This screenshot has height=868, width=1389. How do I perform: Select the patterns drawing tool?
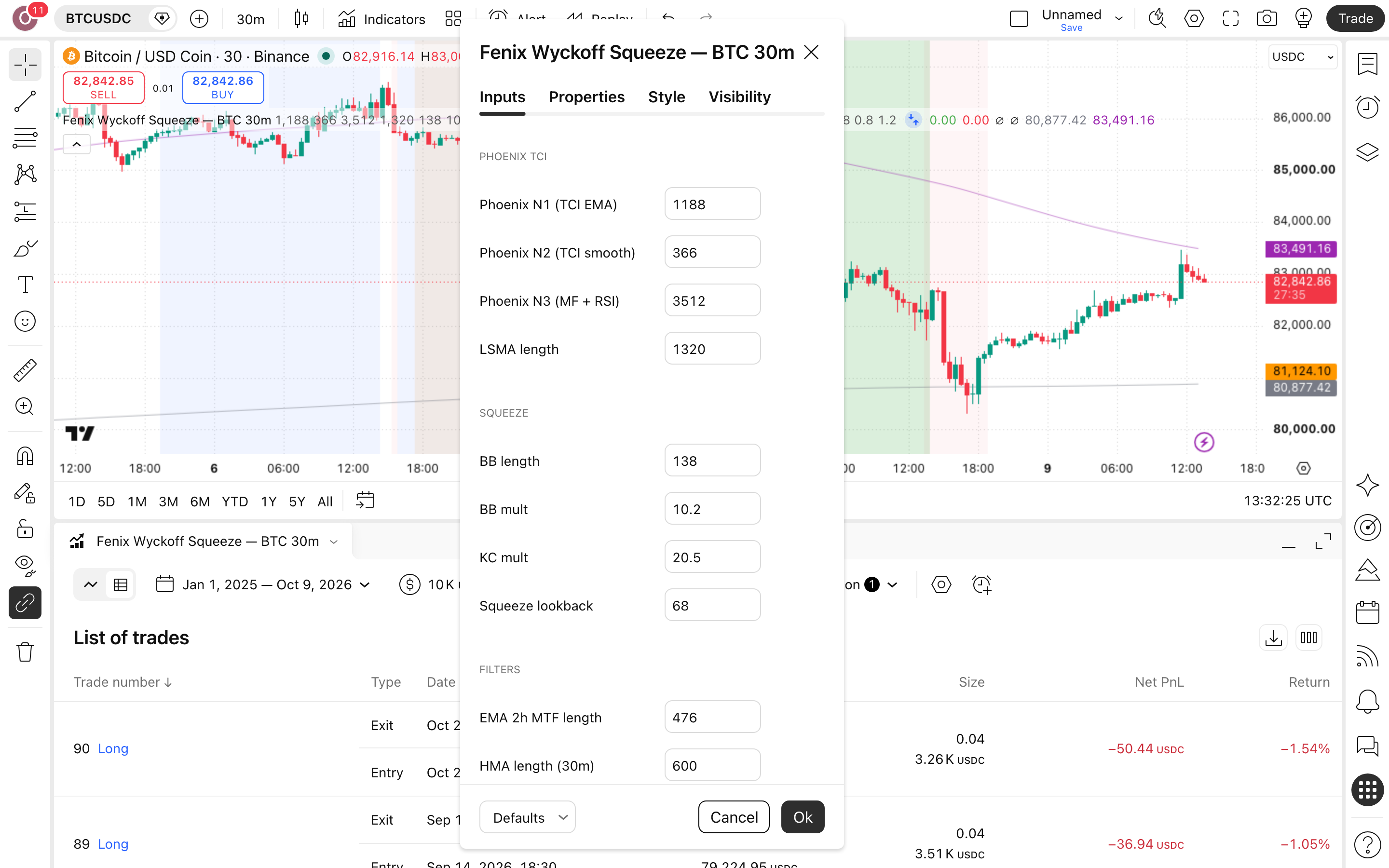[25, 175]
